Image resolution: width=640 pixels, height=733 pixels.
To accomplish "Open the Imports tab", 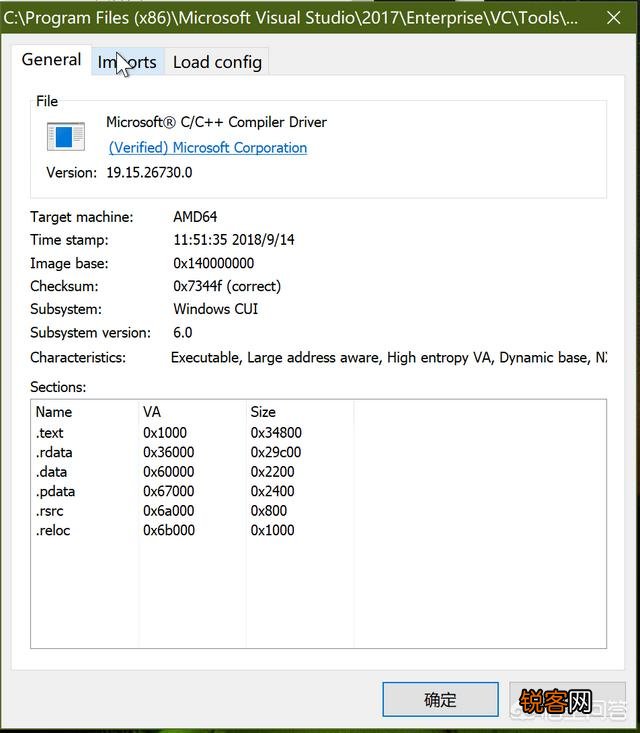I will [128, 62].
